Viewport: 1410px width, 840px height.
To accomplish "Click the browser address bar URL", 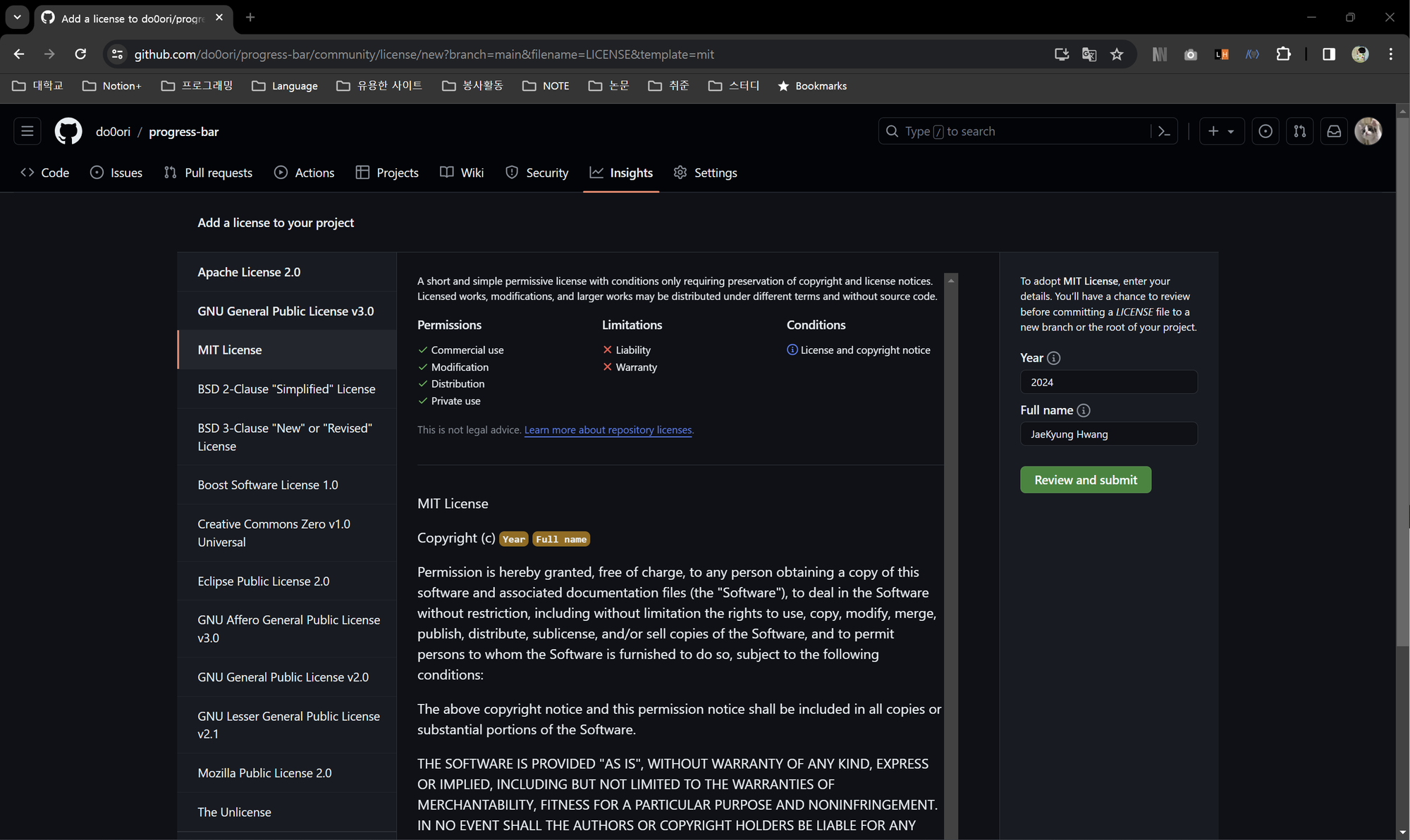I will pos(424,54).
